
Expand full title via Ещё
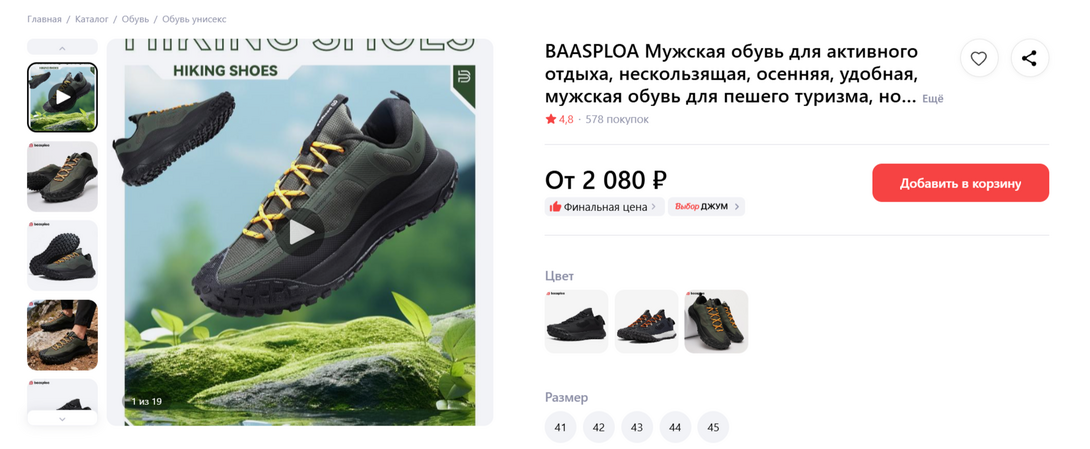pos(933,99)
